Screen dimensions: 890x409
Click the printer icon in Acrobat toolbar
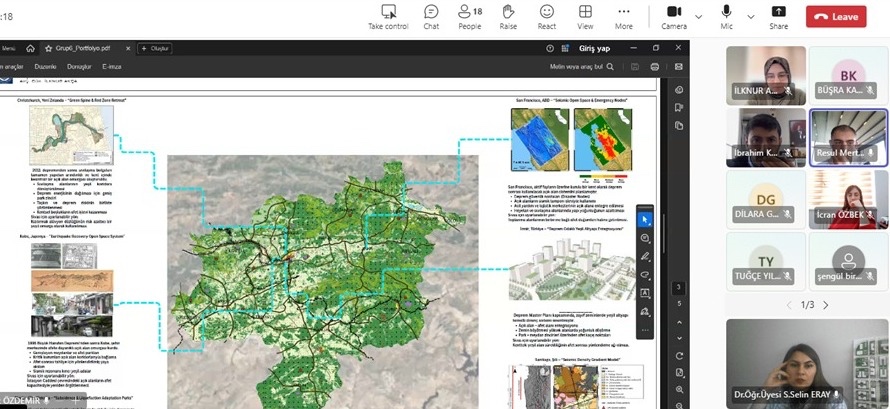[654, 67]
